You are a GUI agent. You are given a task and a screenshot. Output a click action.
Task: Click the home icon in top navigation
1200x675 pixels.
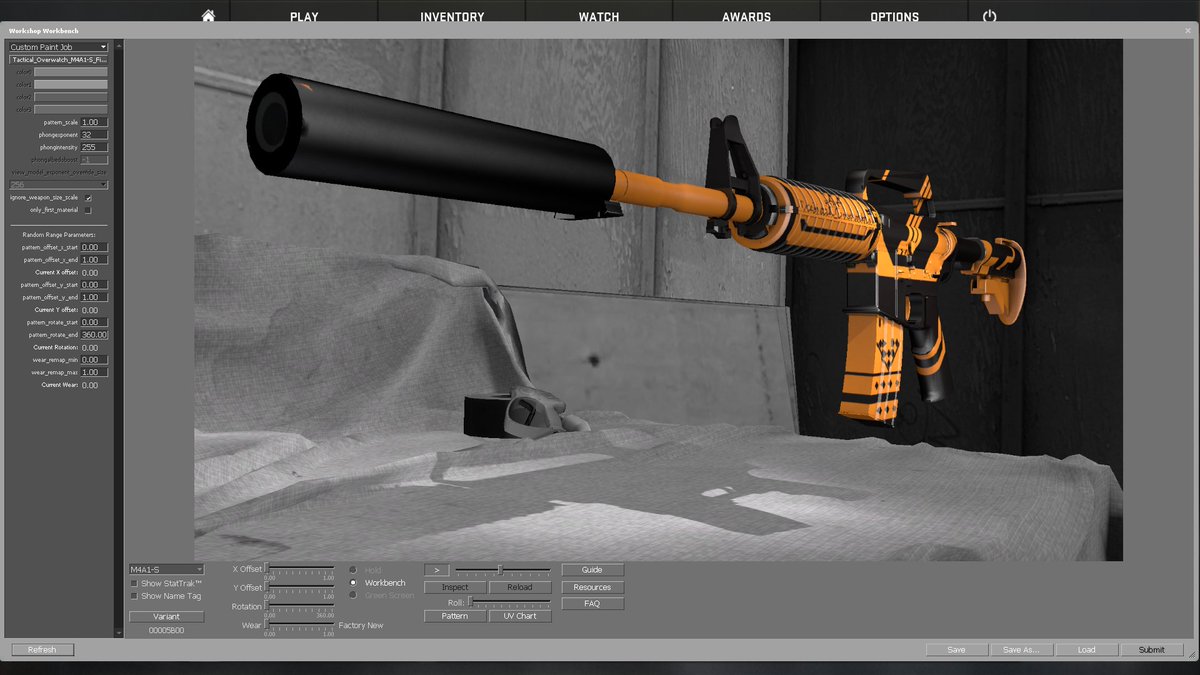point(209,14)
